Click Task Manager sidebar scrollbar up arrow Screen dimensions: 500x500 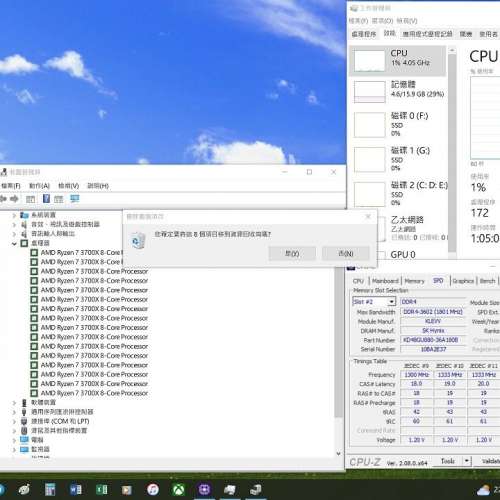click(452, 50)
